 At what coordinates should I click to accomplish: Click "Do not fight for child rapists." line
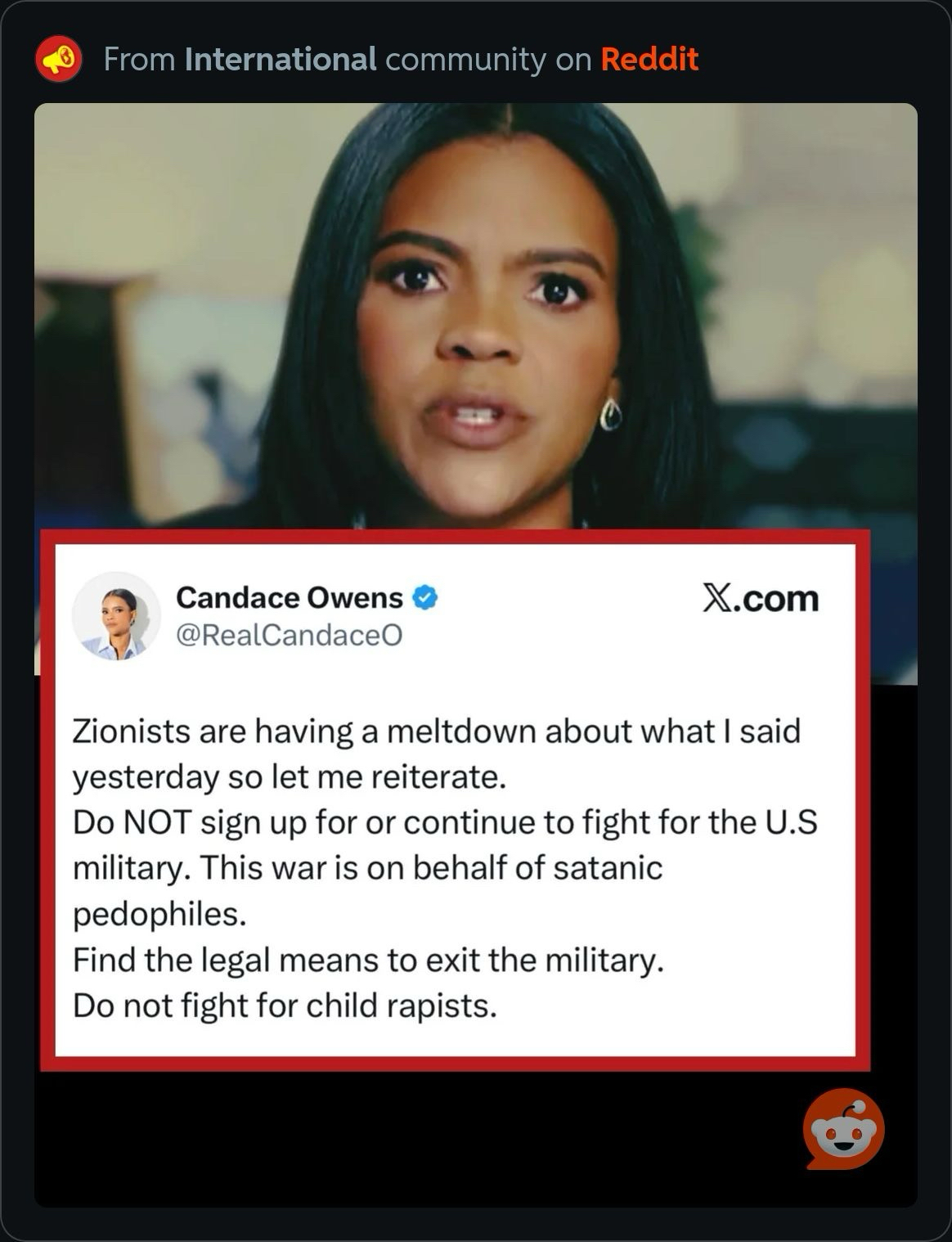coord(285,1006)
